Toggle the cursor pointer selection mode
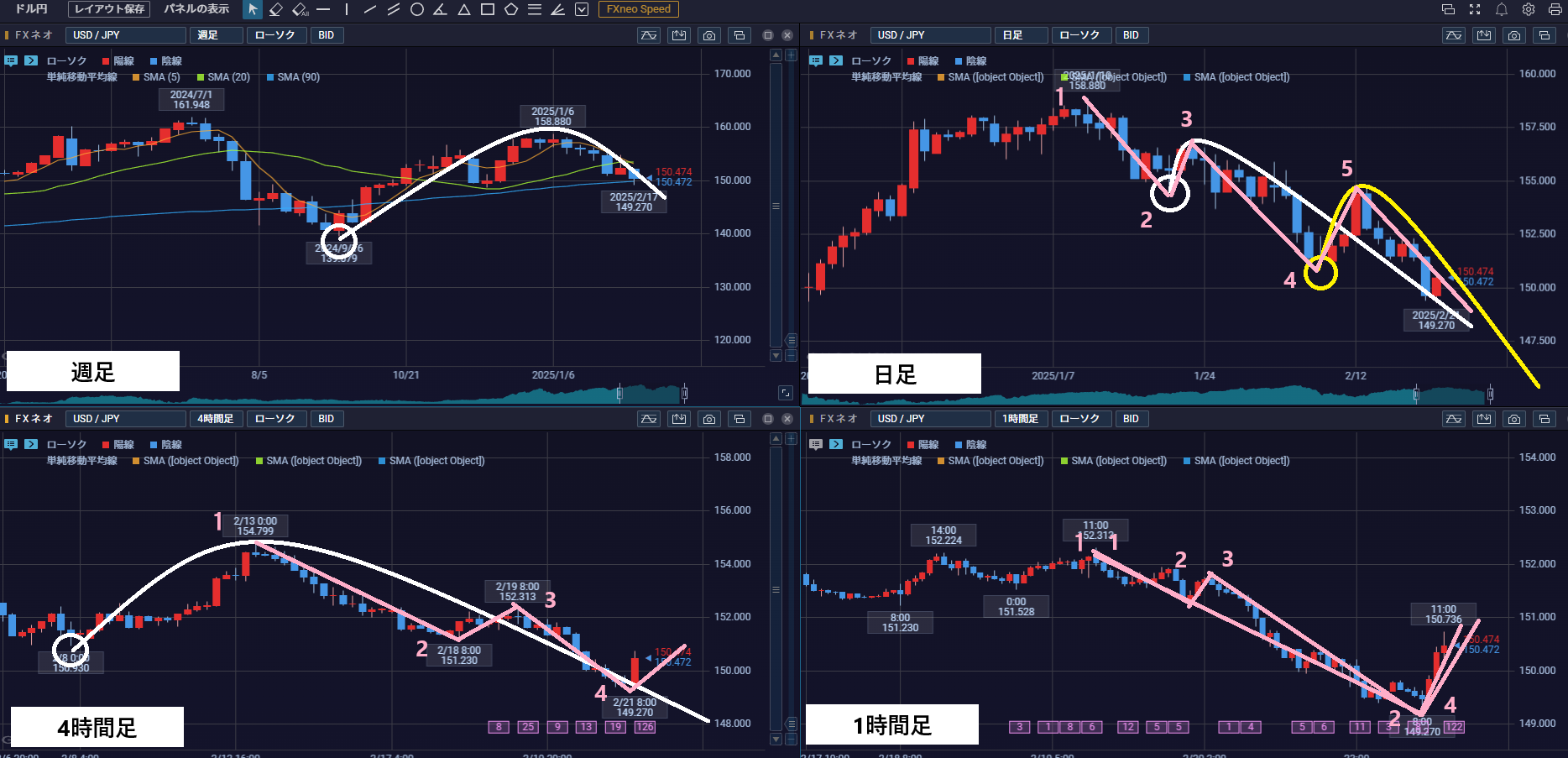This screenshot has width=1568, height=758. [x=252, y=9]
